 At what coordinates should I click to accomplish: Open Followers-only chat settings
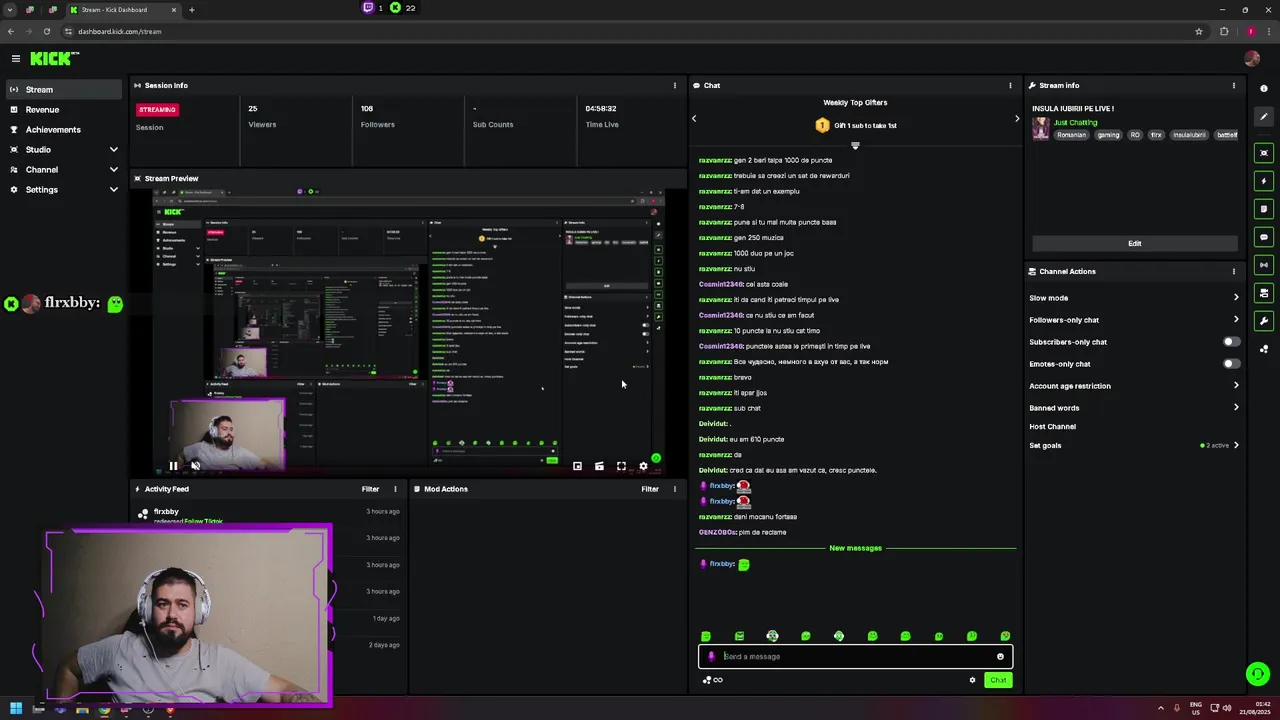click(1134, 320)
